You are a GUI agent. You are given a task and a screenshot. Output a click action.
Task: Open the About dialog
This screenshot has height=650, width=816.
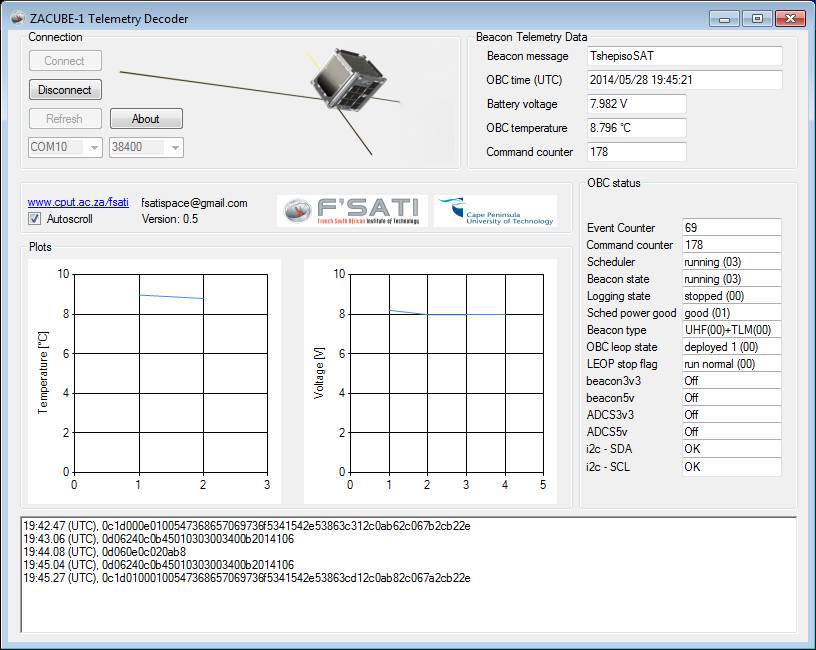pyautogui.click(x=146, y=119)
